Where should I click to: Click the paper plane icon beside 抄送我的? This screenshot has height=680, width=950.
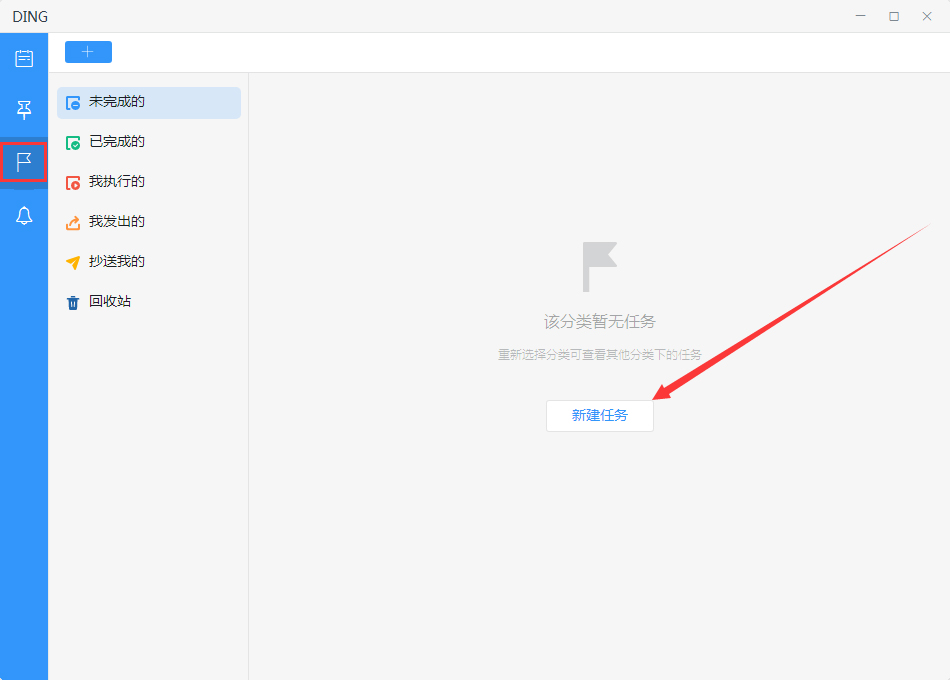(x=72, y=261)
